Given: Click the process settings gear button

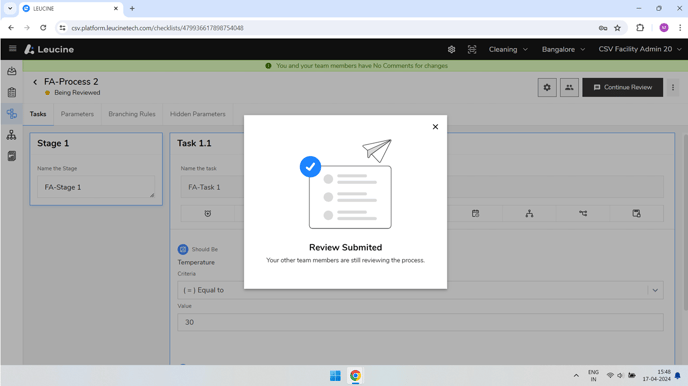Looking at the screenshot, I should pyautogui.click(x=547, y=87).
